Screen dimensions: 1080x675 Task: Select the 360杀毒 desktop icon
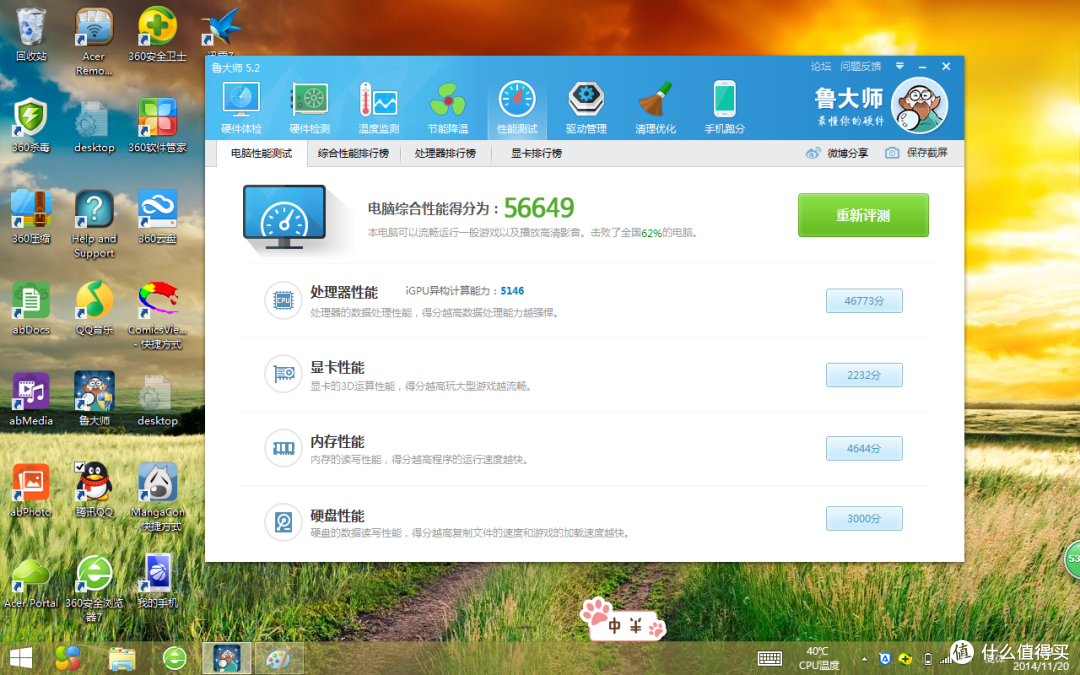31,125
